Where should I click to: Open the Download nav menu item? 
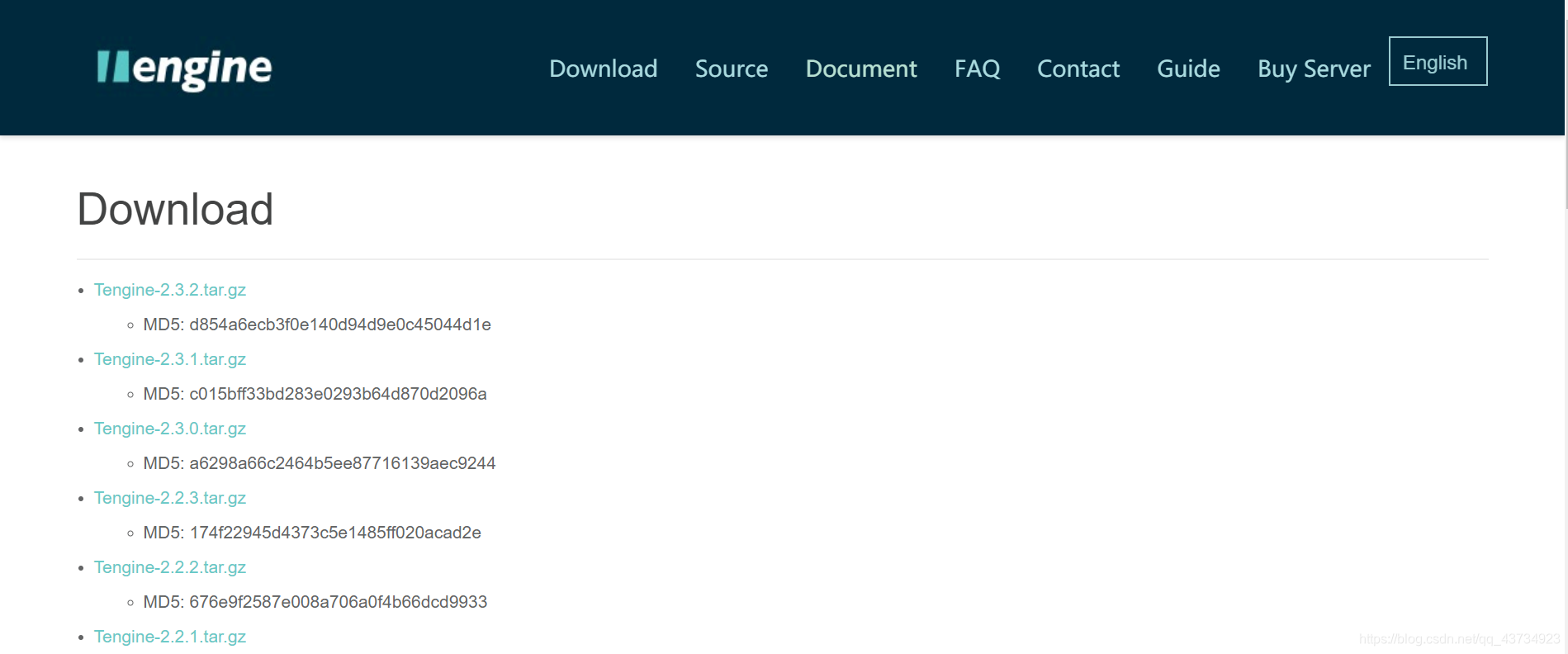(603, 69)
